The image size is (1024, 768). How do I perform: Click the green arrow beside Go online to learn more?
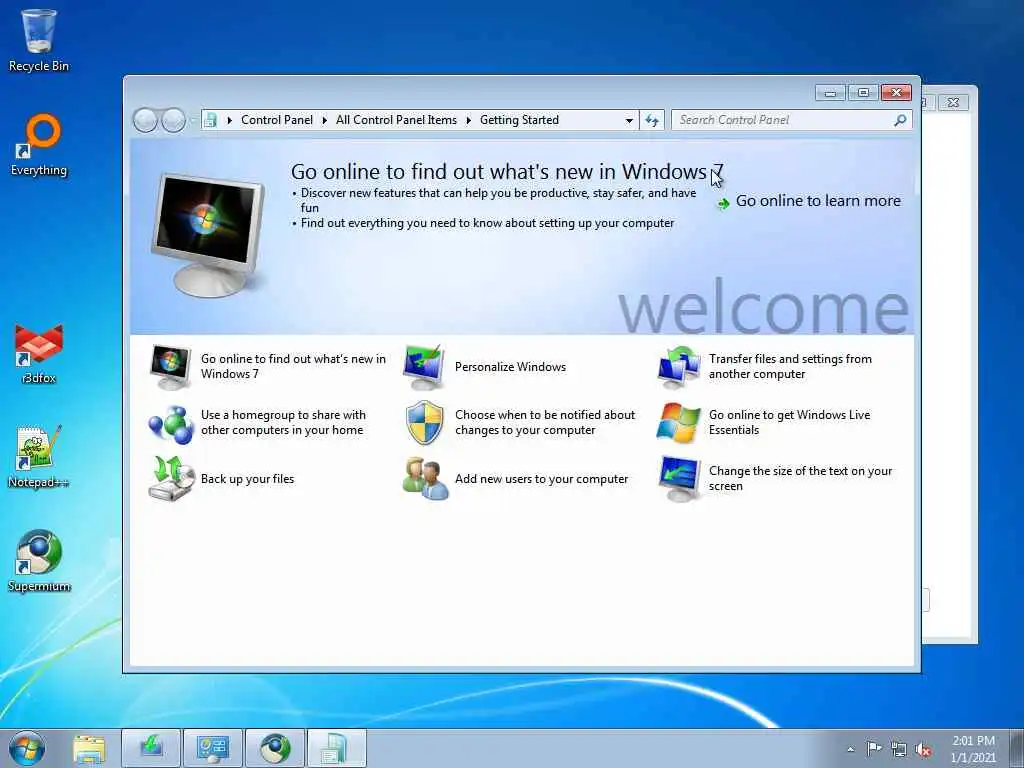pos(723,204)
